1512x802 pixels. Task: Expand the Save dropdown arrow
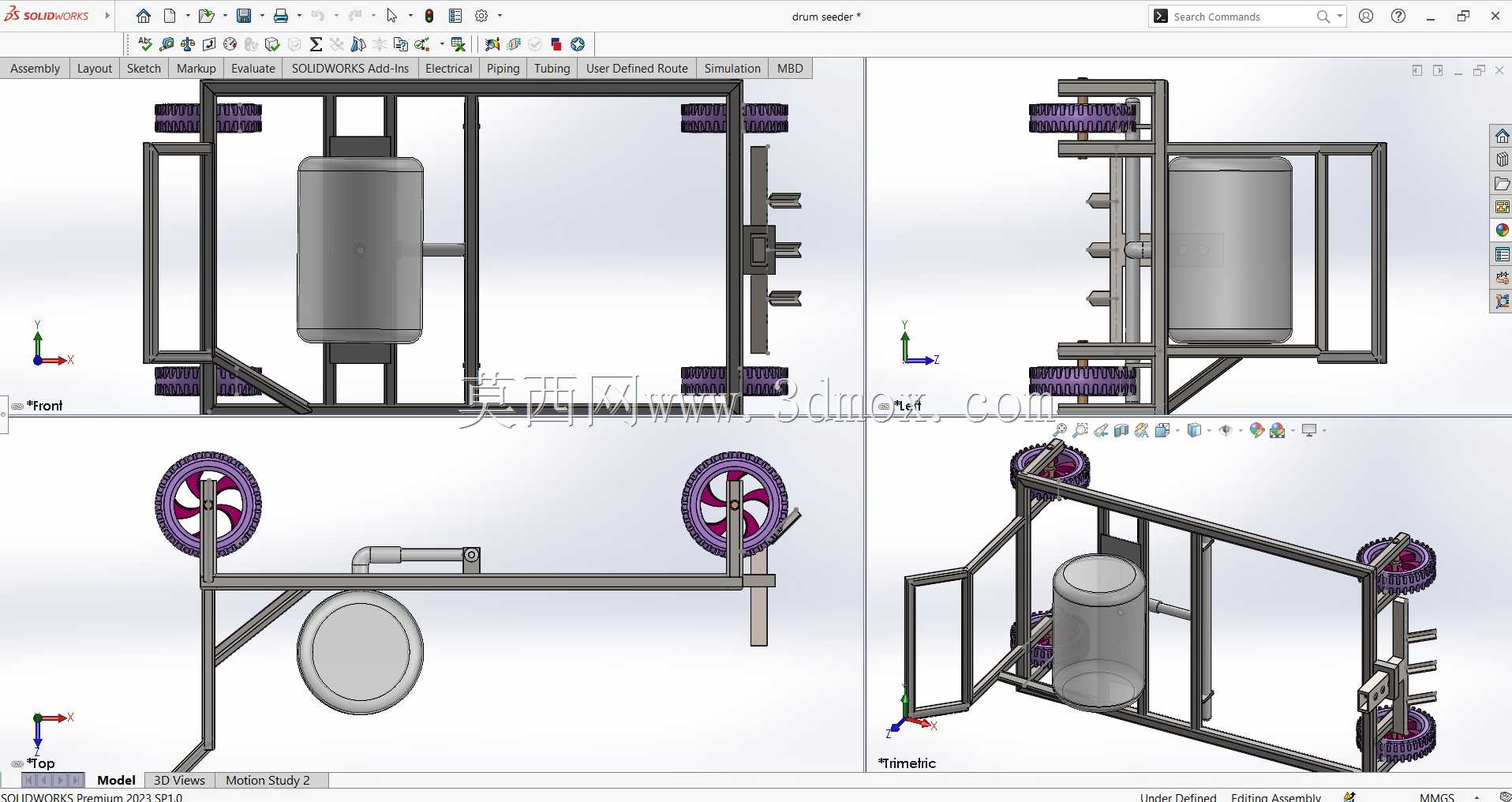(262, 16)
